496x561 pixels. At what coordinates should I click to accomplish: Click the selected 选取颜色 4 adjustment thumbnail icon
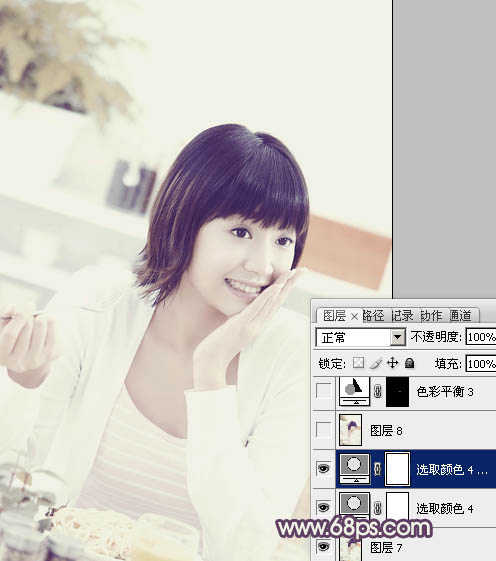[x=355, y=468]
